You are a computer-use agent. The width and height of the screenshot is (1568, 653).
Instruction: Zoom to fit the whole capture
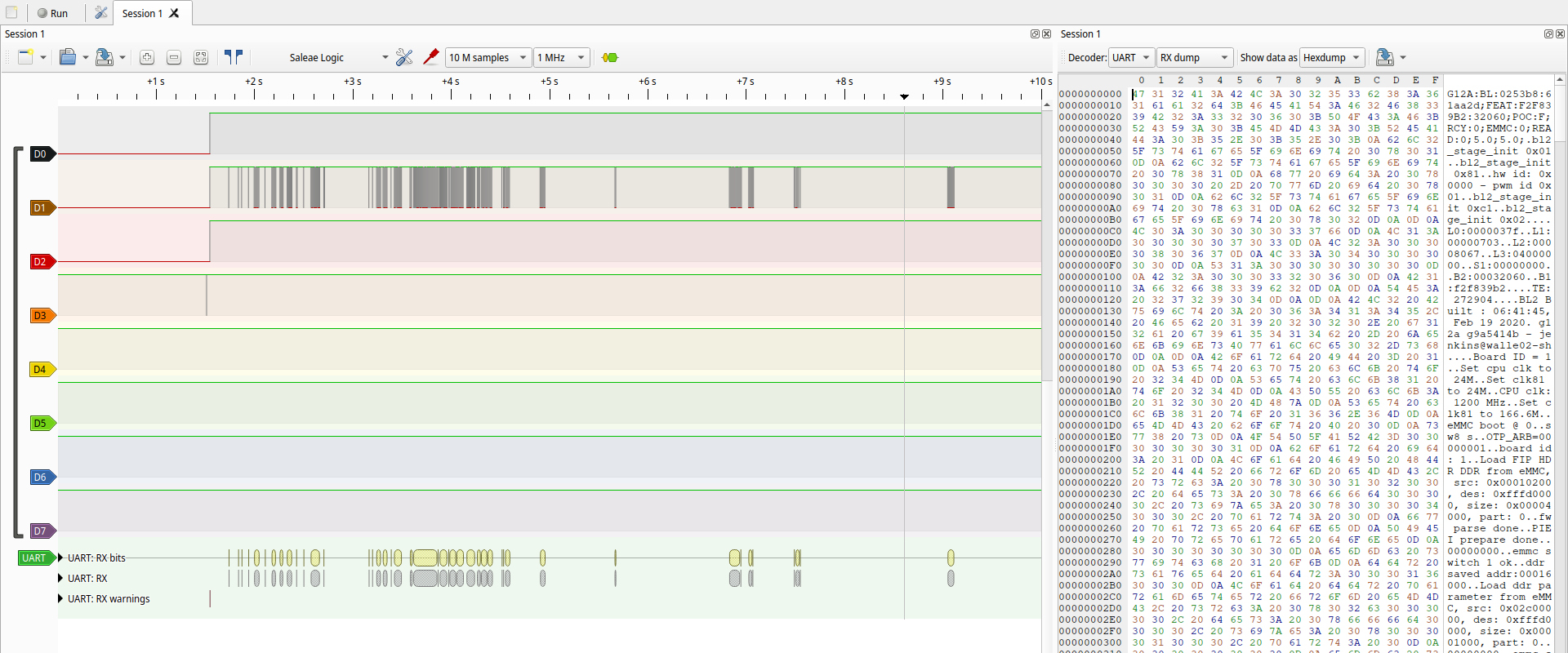[201, 57]
